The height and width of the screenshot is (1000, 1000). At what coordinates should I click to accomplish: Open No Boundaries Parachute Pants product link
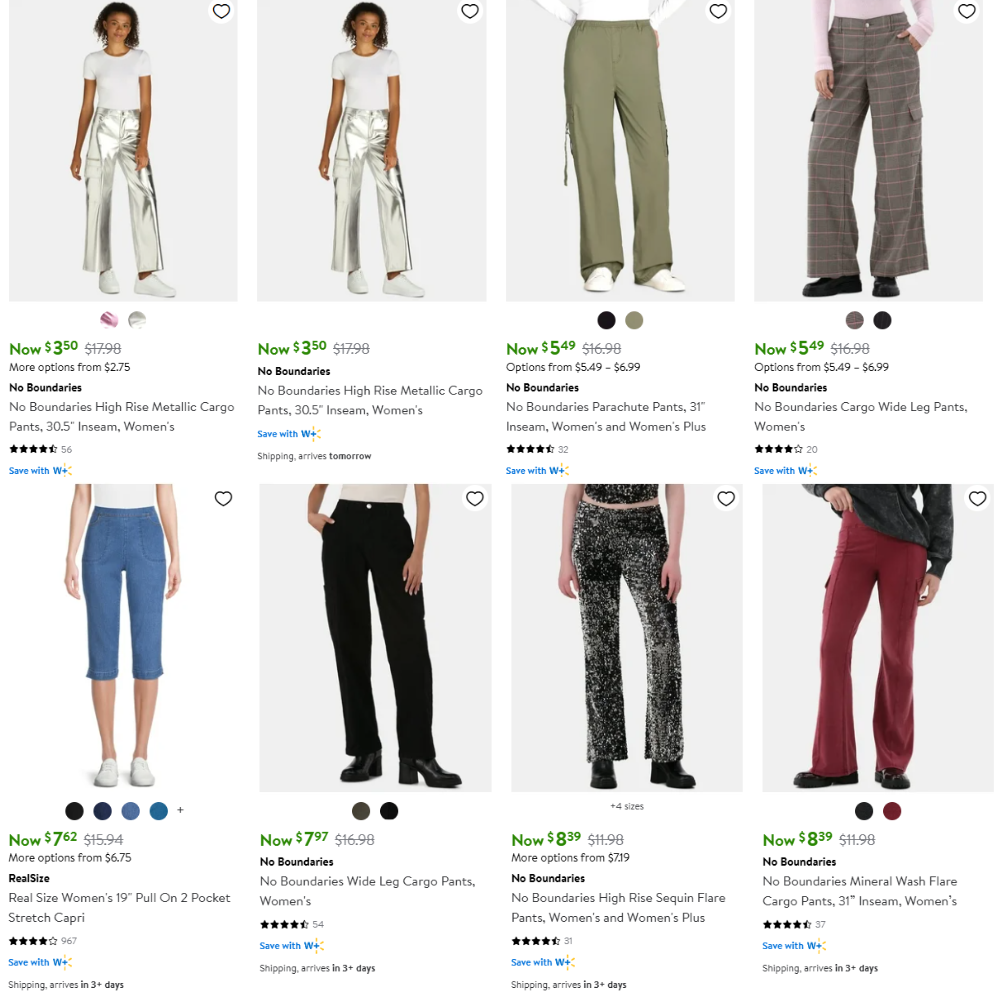coord(606,416)
